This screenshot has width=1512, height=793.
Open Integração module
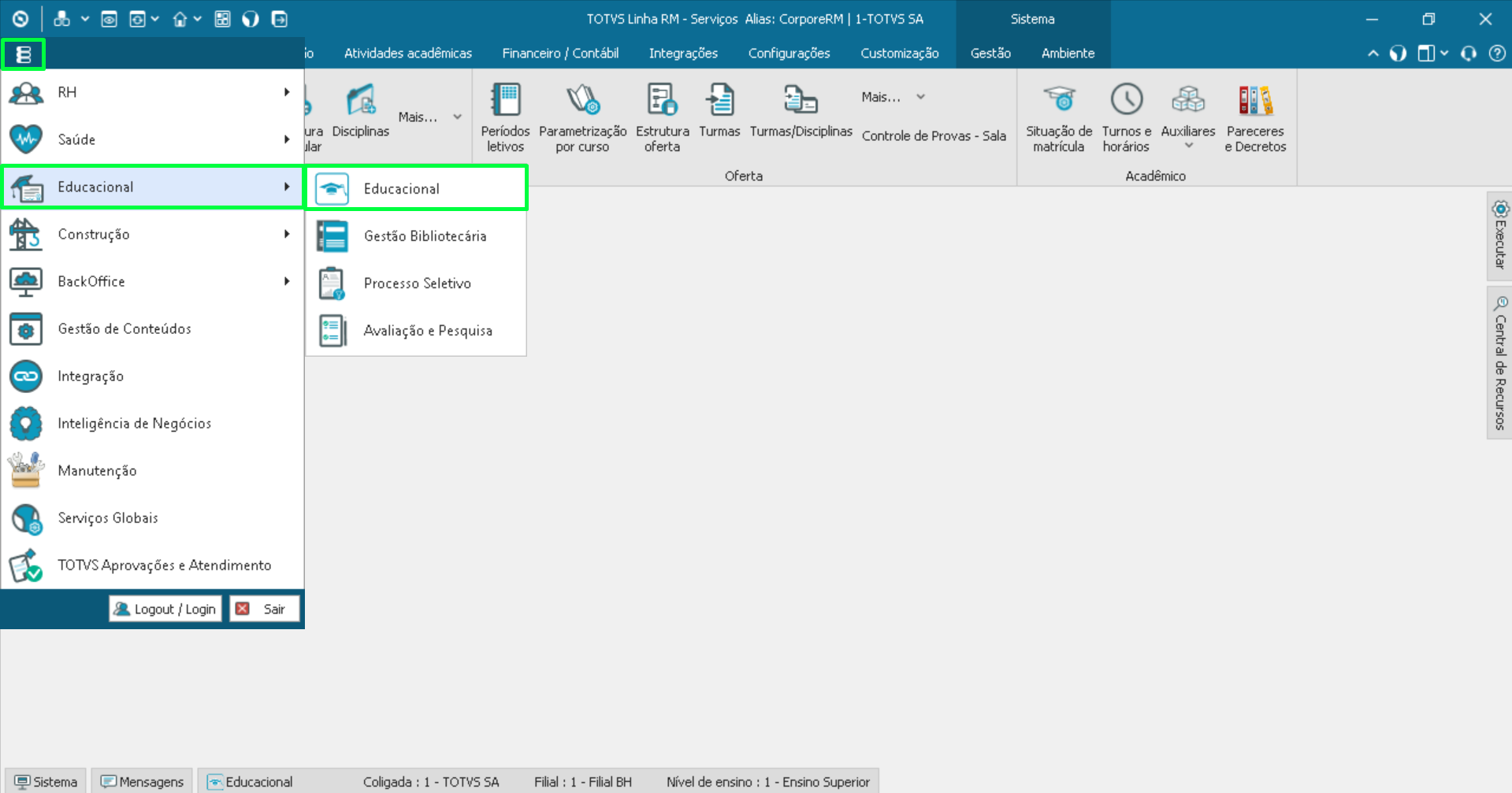153,376
